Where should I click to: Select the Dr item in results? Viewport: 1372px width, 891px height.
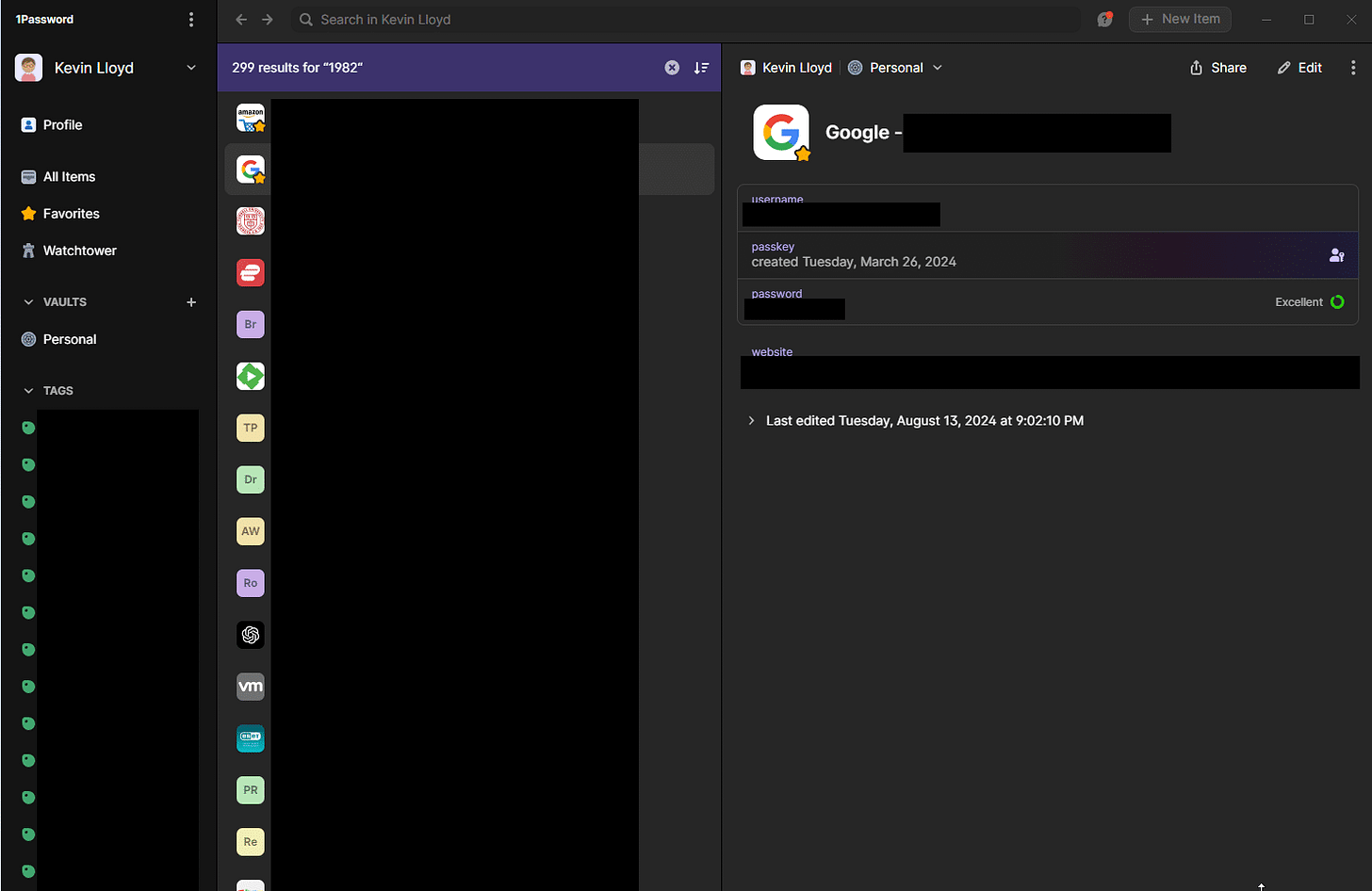[251, 480]
